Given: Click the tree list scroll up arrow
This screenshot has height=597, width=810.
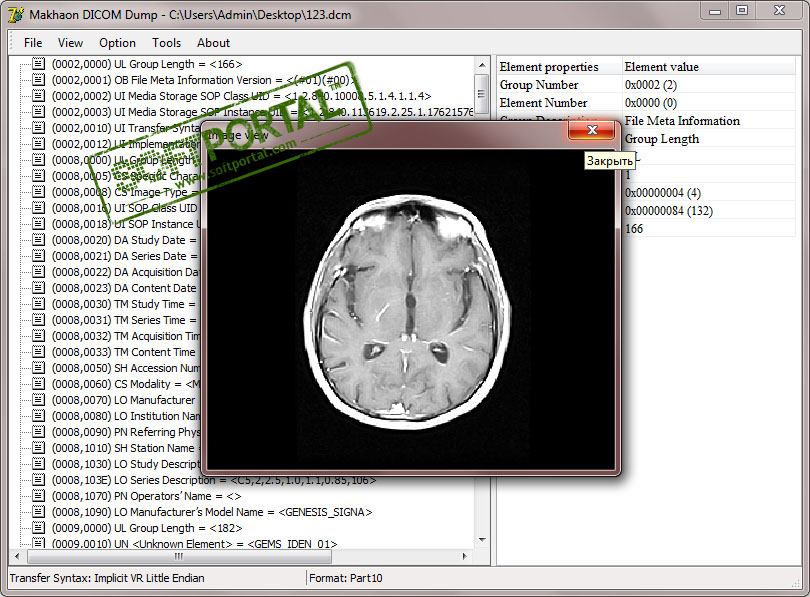Looking at the screenshot, I should coord(481,65).
